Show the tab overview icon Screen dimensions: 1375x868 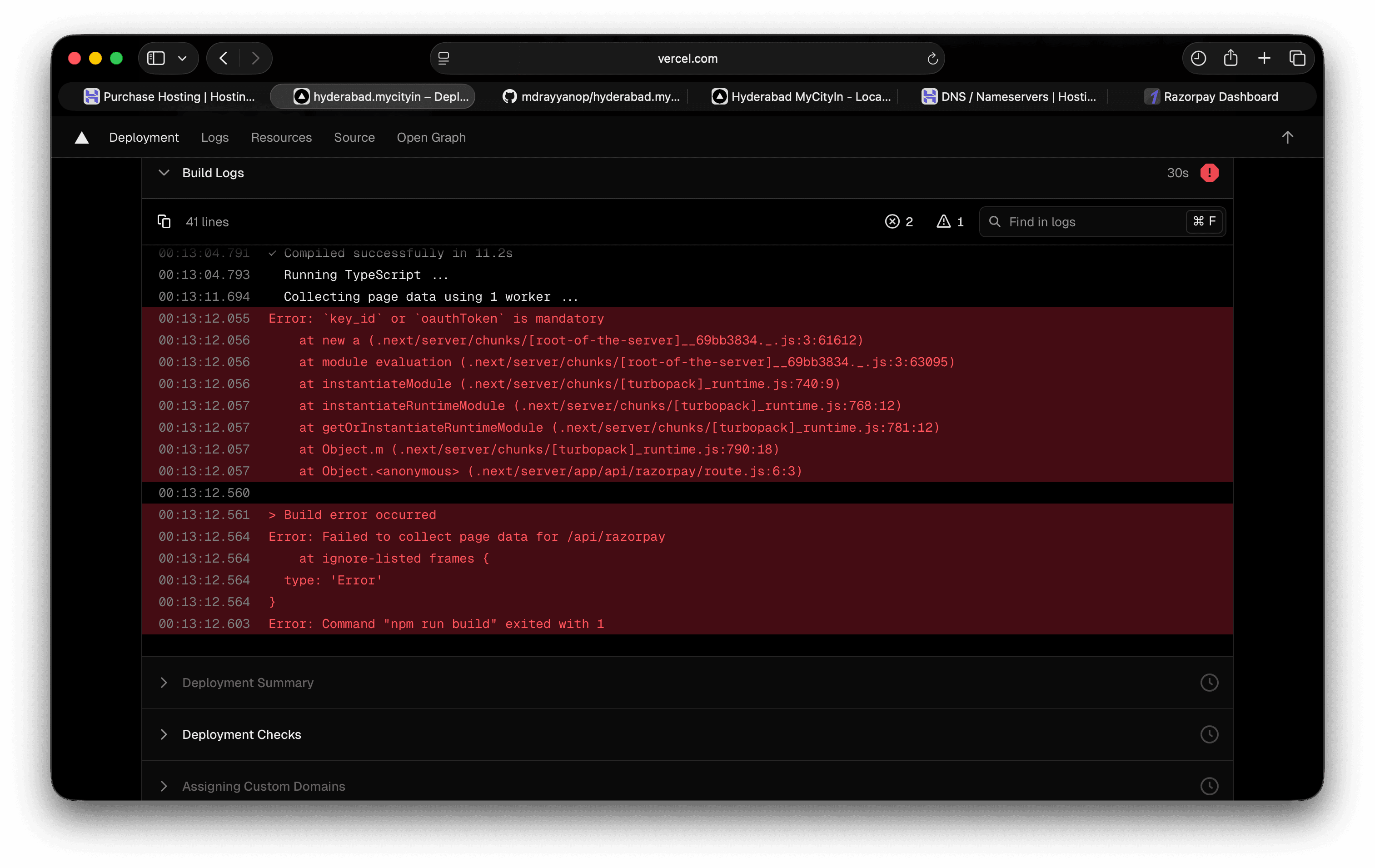point(1297,58)
